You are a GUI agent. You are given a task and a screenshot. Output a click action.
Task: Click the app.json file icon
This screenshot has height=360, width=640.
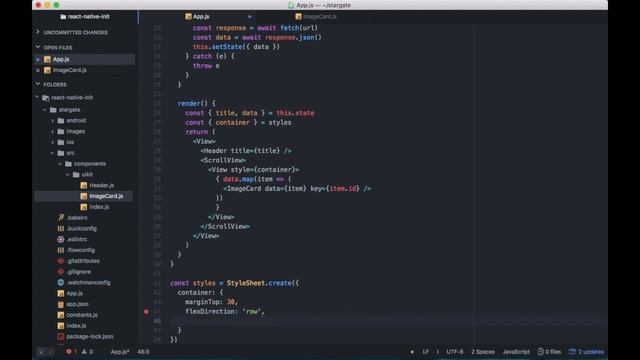point(61,304)
